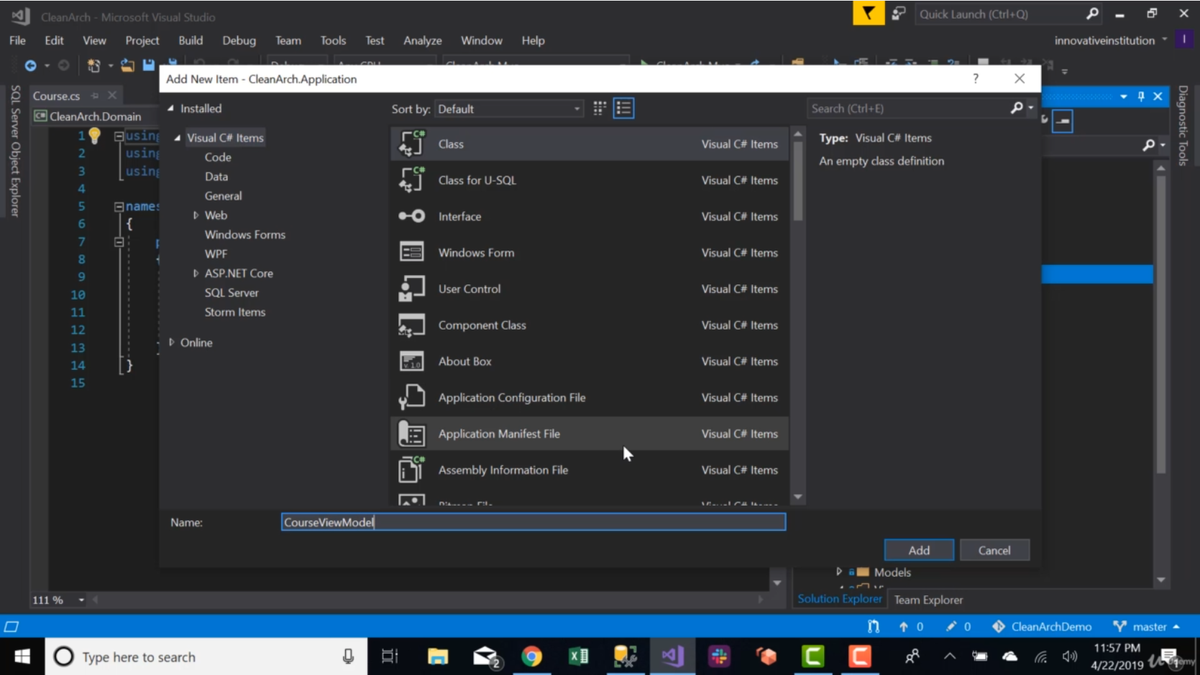Open the Analyze menu
The width and height of the screenshot is (1200, 675).
[422, 40]
